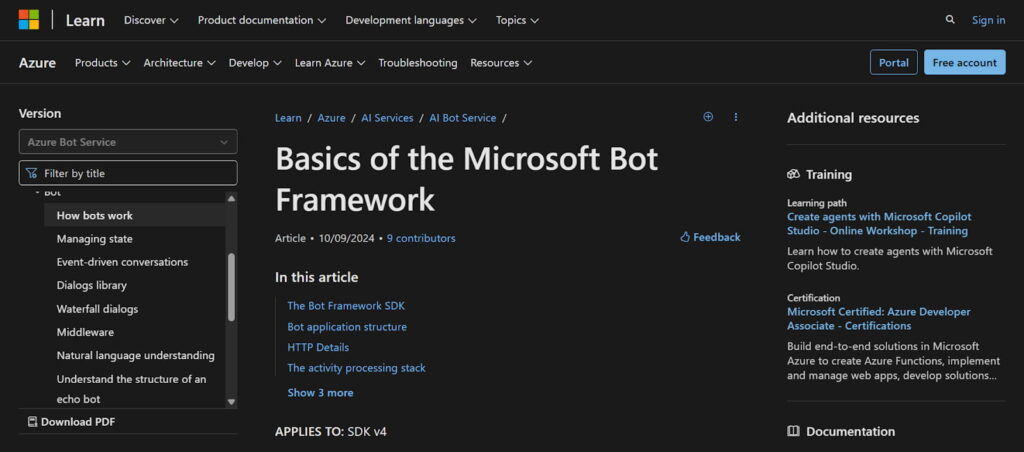The image size is (1024, 452).
Task: Expand the Learn Azure menu
Action: click(x=330, y=63)
